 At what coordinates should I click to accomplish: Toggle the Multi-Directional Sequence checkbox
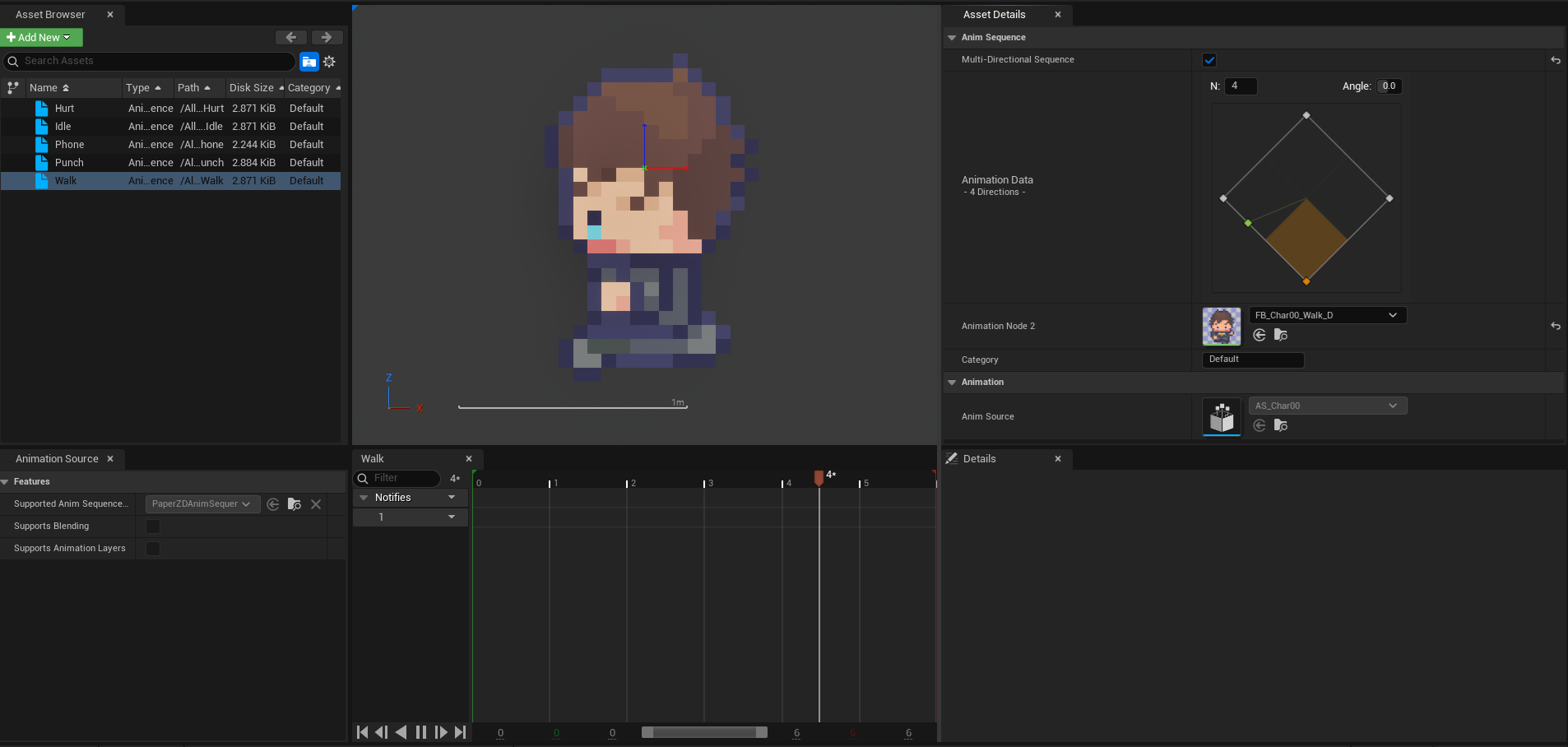[1209, 60]
